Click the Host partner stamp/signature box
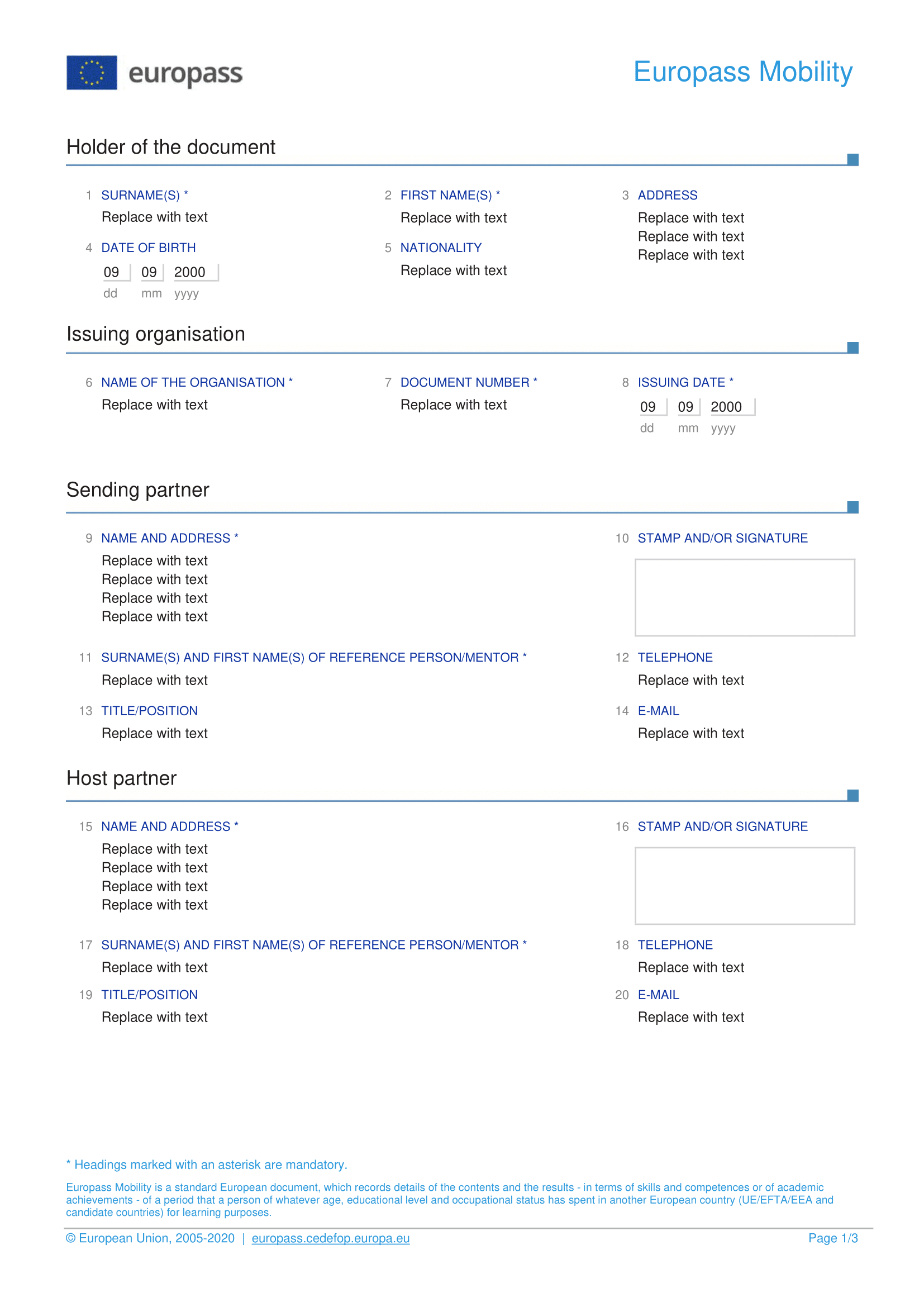Viewport: 924px width, 1307px height. (745, 885)
